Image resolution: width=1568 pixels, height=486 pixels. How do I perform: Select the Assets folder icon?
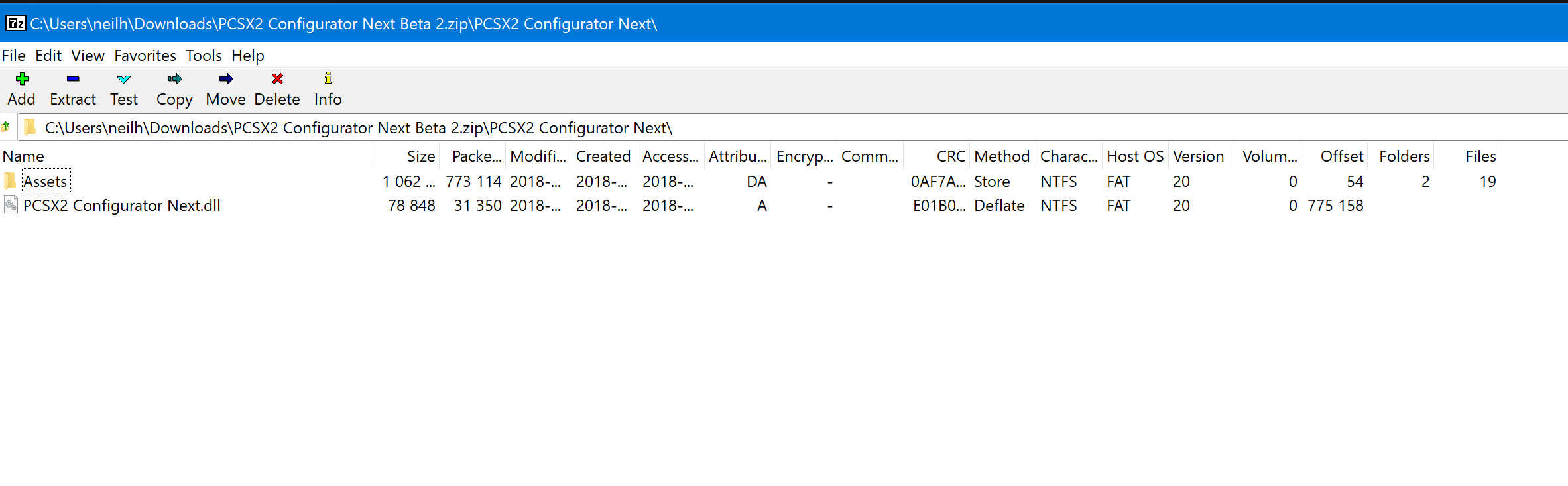click(x=10, y=181)
